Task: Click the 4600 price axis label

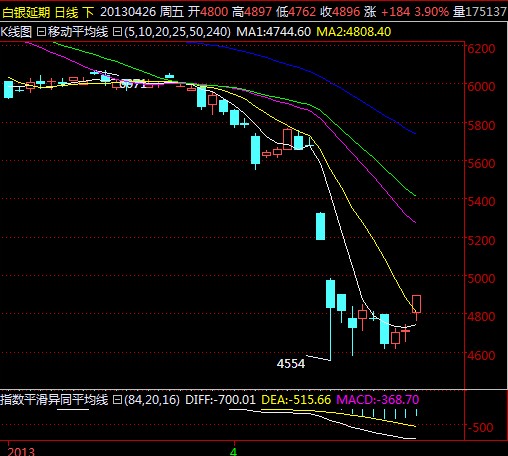Action: 481,355
